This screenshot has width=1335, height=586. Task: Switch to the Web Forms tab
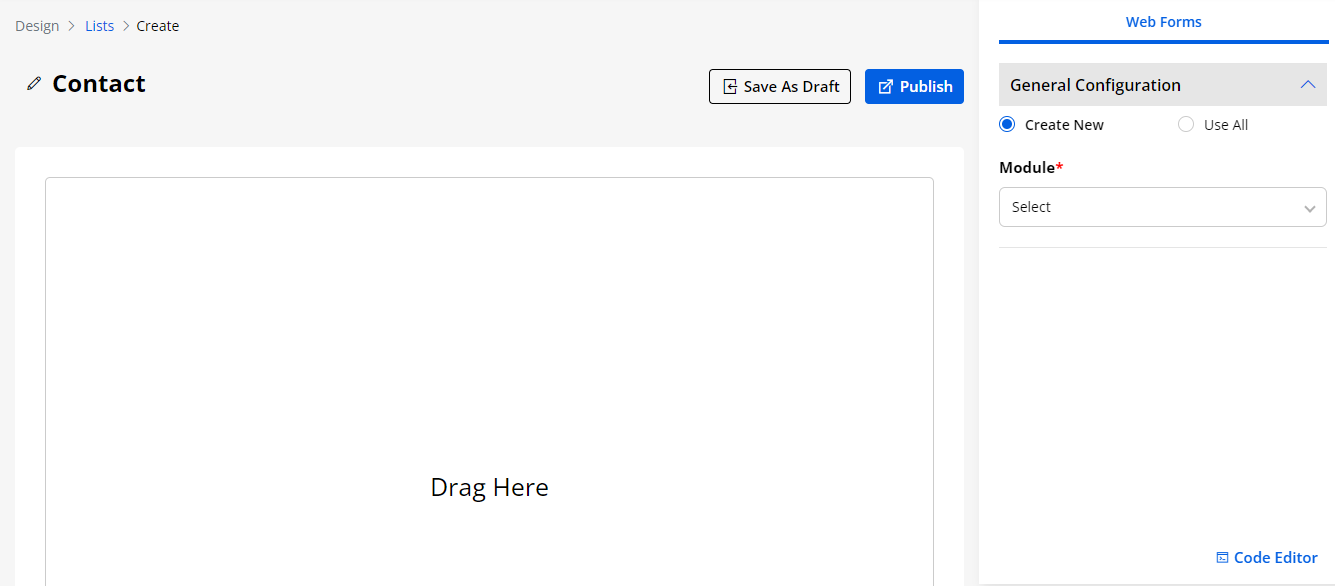[x=1163, y=22]
